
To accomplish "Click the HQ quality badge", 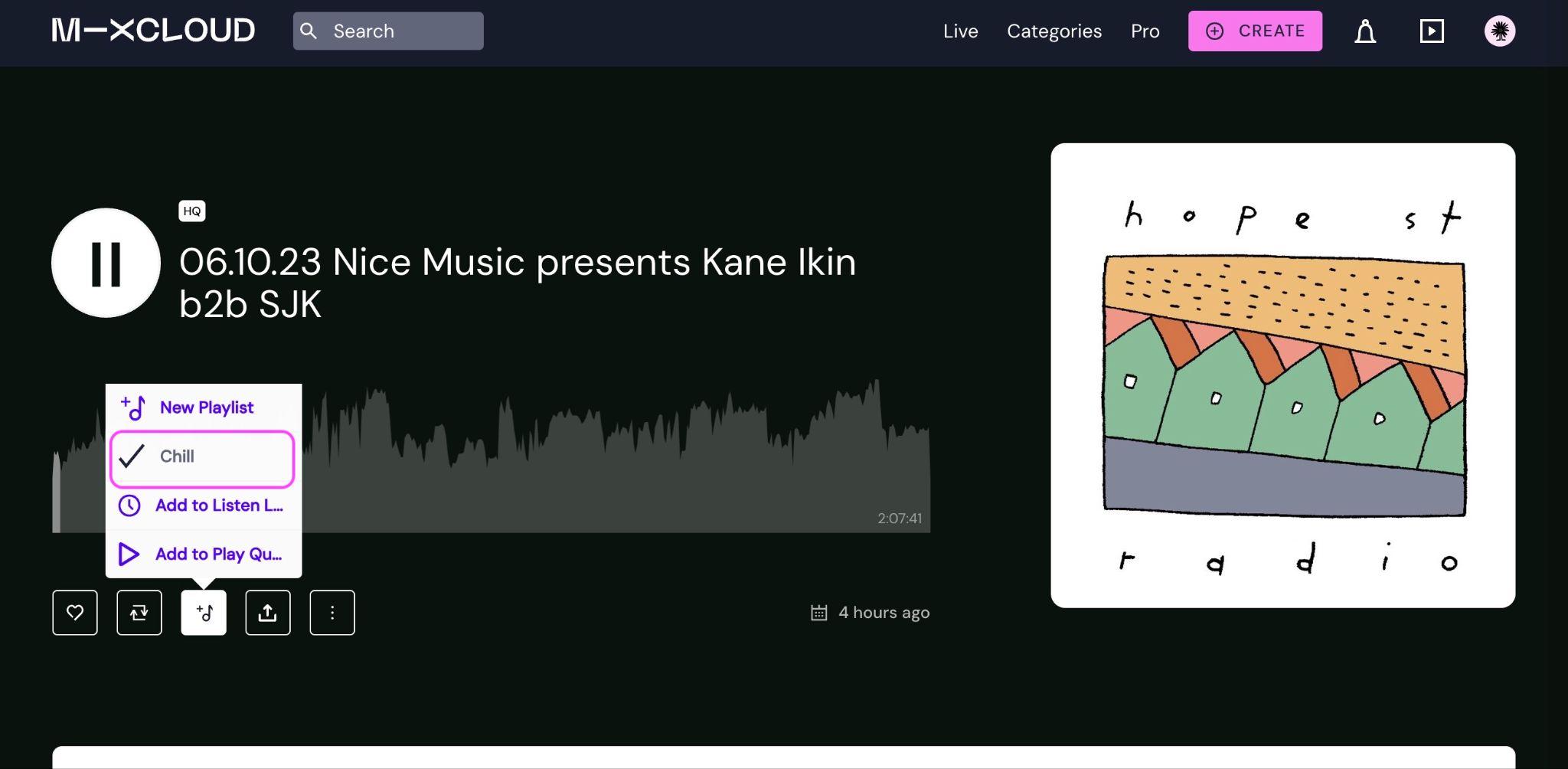I will coord(192,211).
